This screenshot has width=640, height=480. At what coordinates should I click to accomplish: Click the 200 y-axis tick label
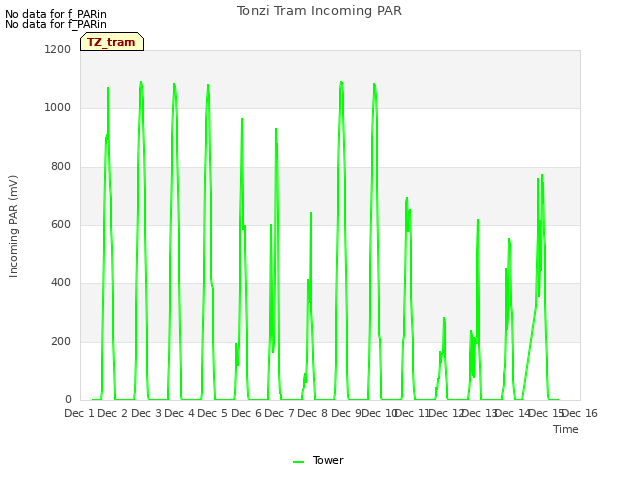tap(61, 341)
